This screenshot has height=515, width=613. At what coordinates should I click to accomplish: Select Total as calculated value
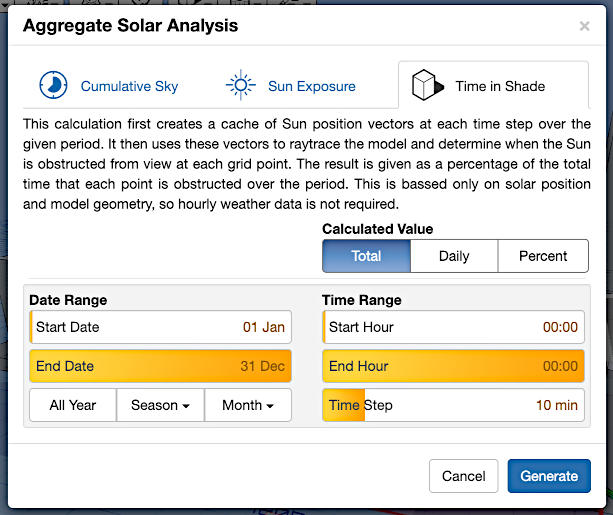click(366, 256)
